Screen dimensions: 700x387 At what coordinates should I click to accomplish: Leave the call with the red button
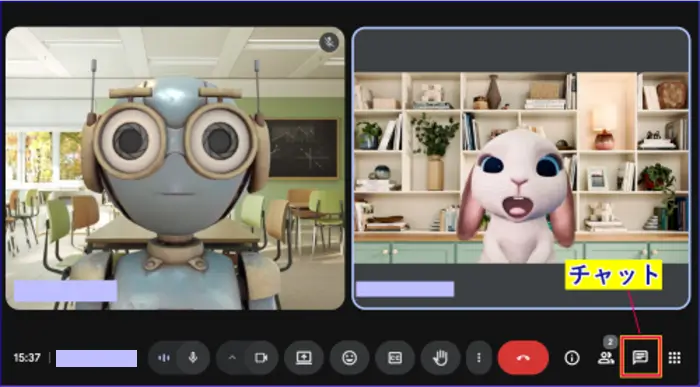pos(523,358)
